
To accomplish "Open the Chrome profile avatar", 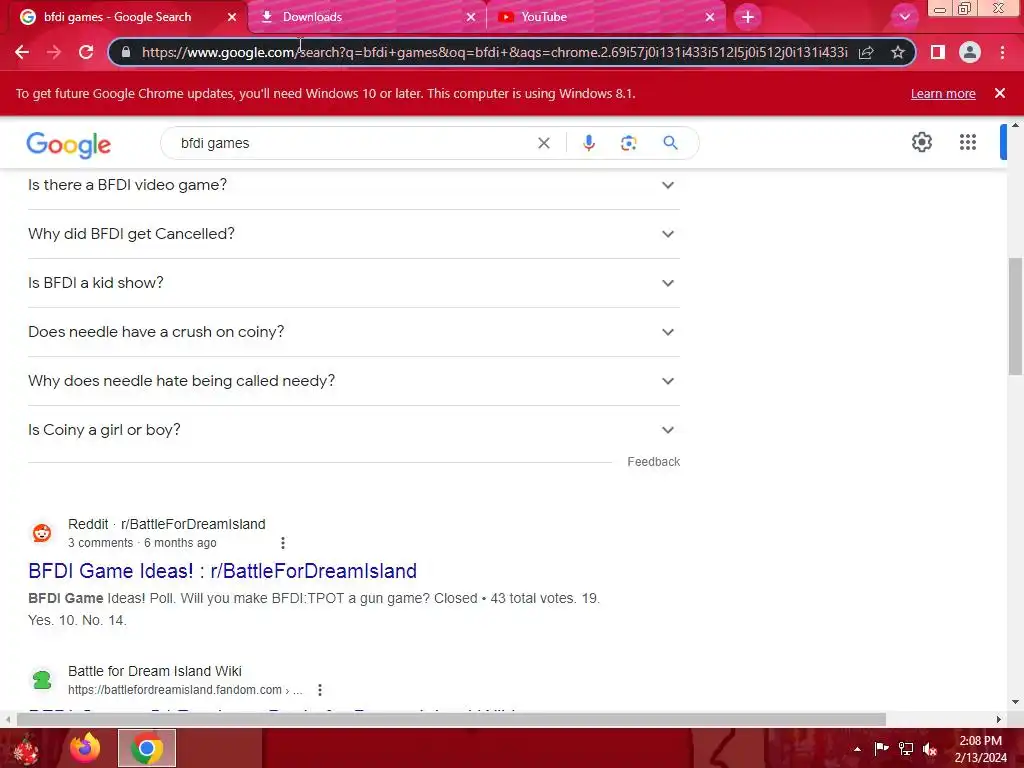I will (970, 52).
